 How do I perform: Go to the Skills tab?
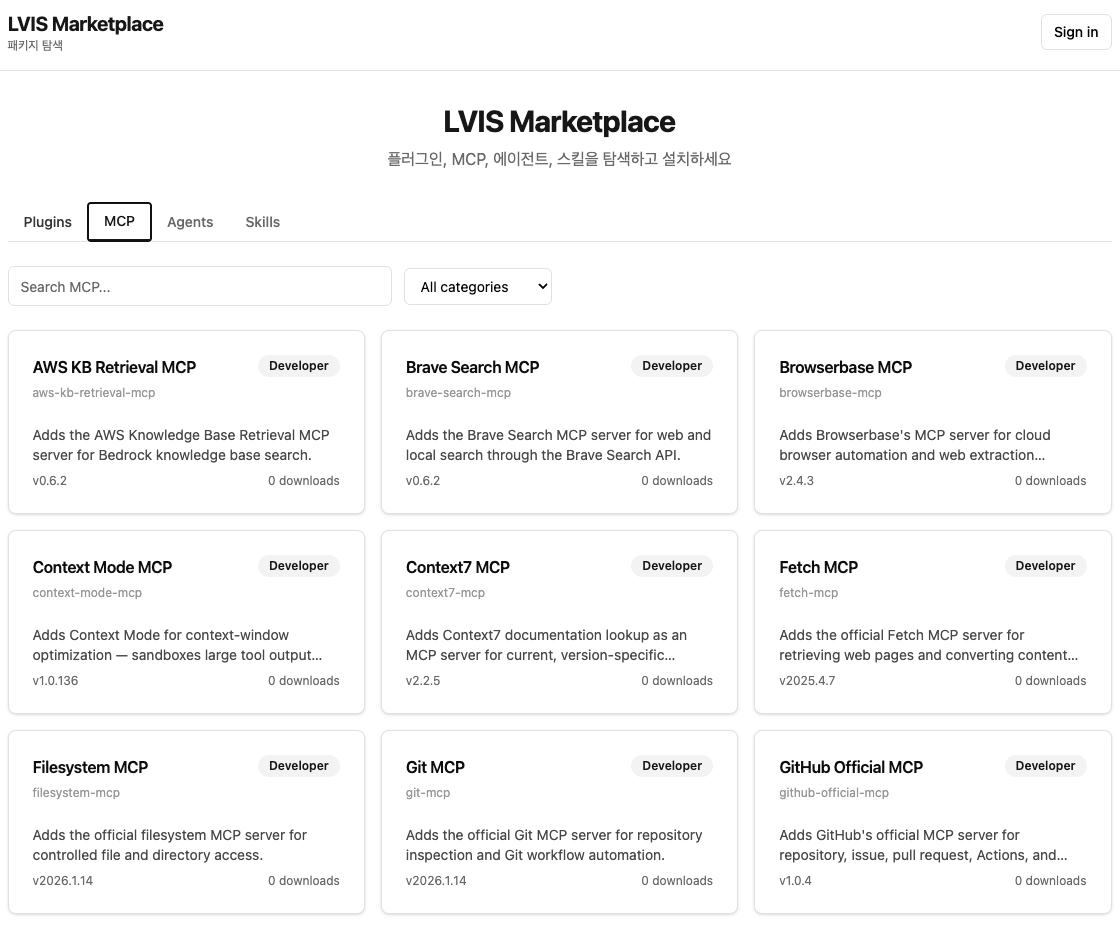click(x=263, y=222)
